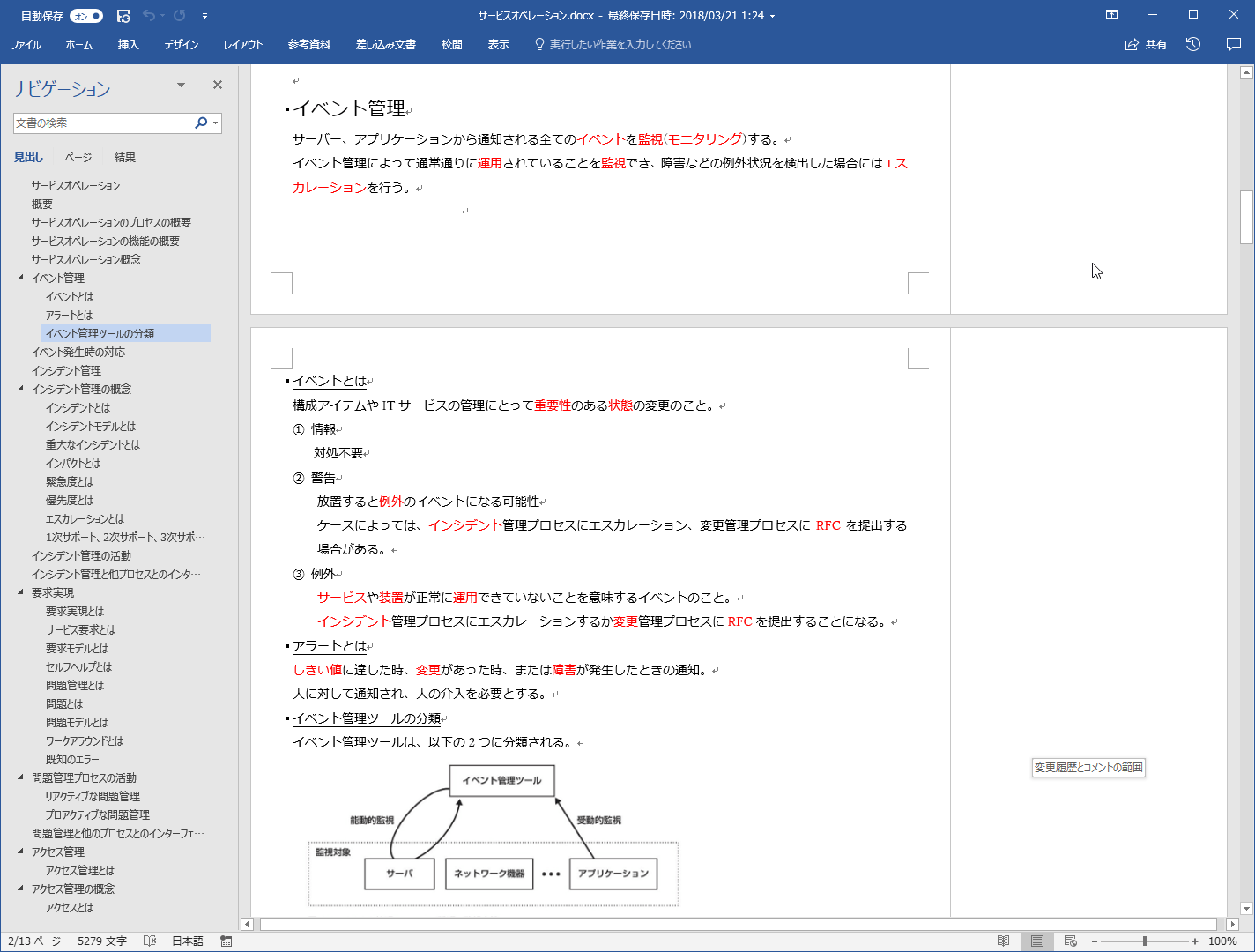Viewport: 1255px width, 952px height.
Task: Open the Customize Quick Access Toolbar dropdown
Action: click(204, 16)
